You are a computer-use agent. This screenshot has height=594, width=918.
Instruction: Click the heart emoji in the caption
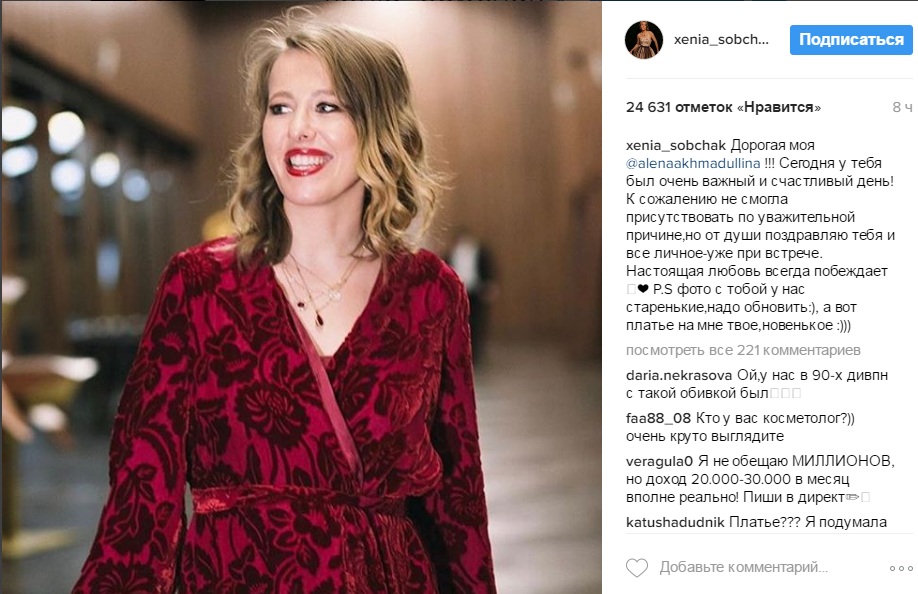pyautogui.click(x=643, y=289)
